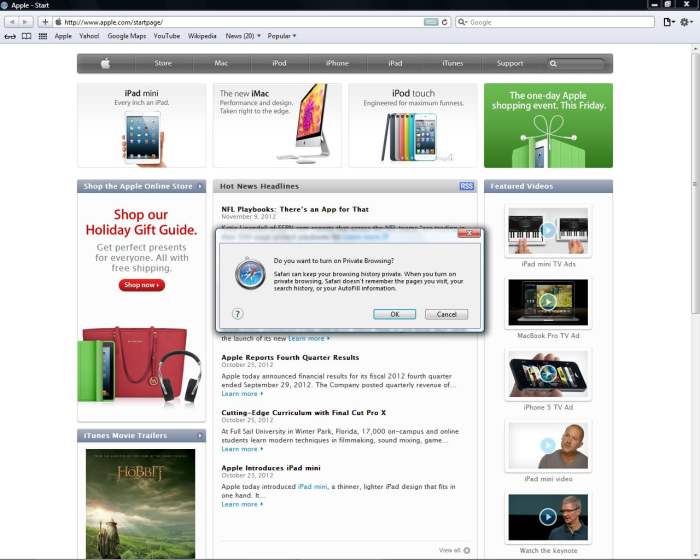
Task: Click Learn more under Fourth Quarter Results
Action: 242,394
